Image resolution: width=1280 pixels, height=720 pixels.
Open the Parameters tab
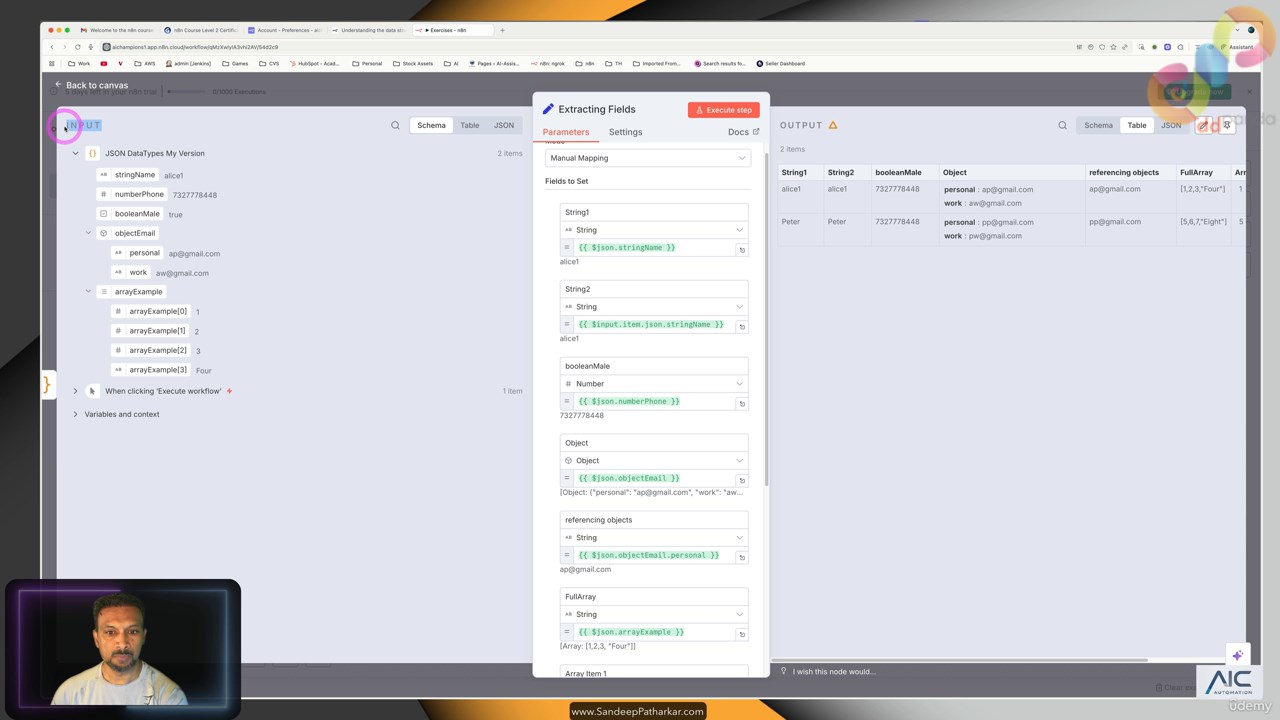click(566, 132)
